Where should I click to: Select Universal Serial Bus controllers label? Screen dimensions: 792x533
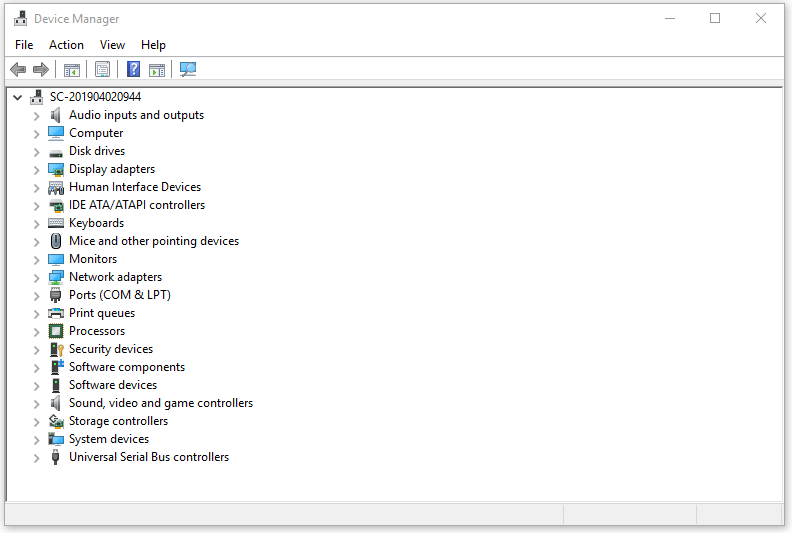pos(149,457)
